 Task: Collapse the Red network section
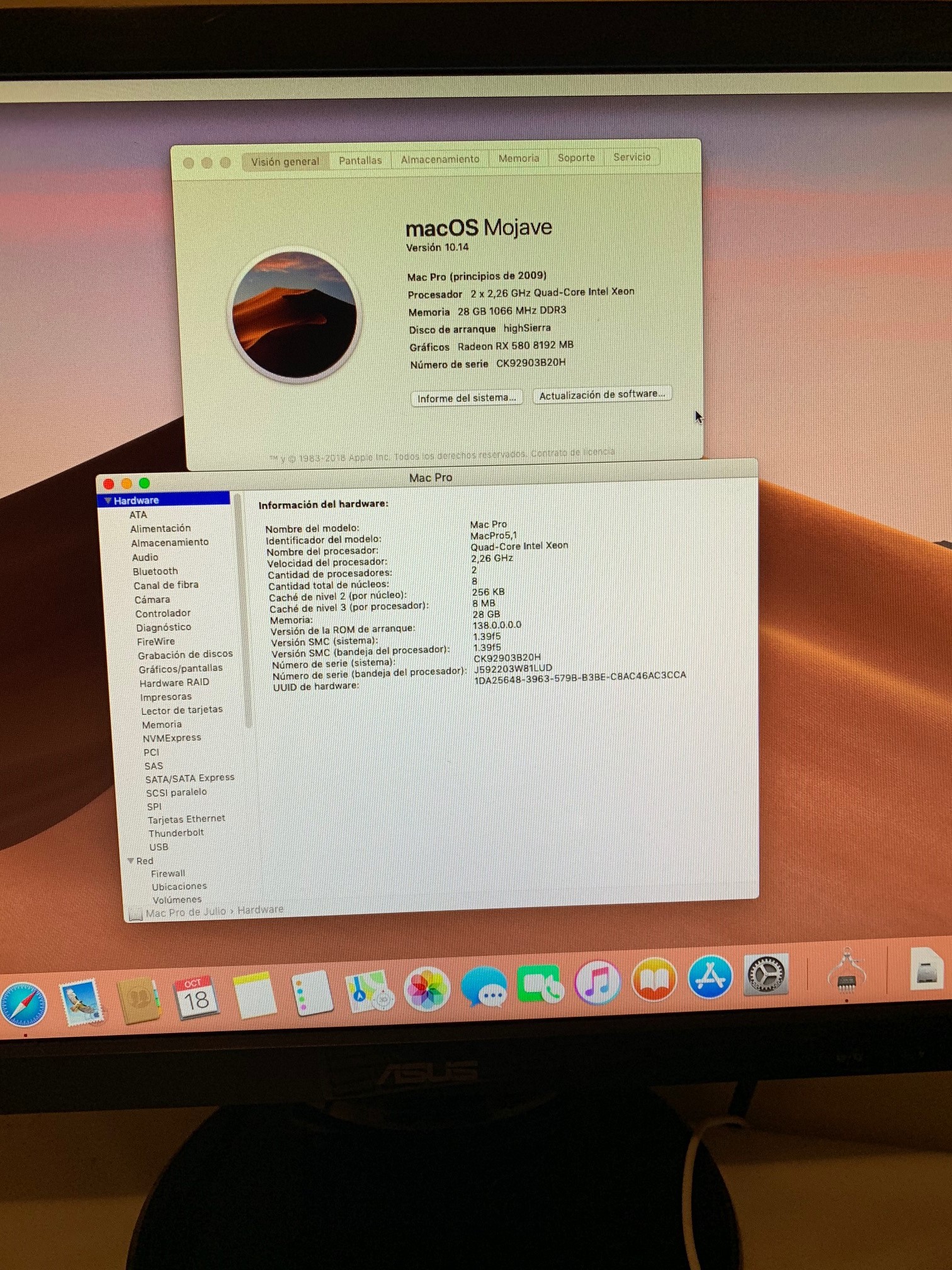[x=130, y=861]
